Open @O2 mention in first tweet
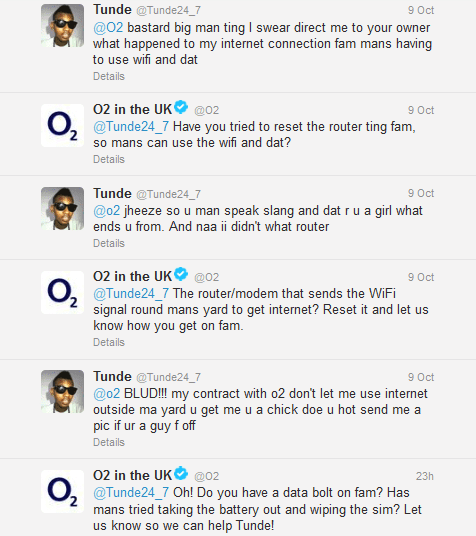 pos(108,28)
